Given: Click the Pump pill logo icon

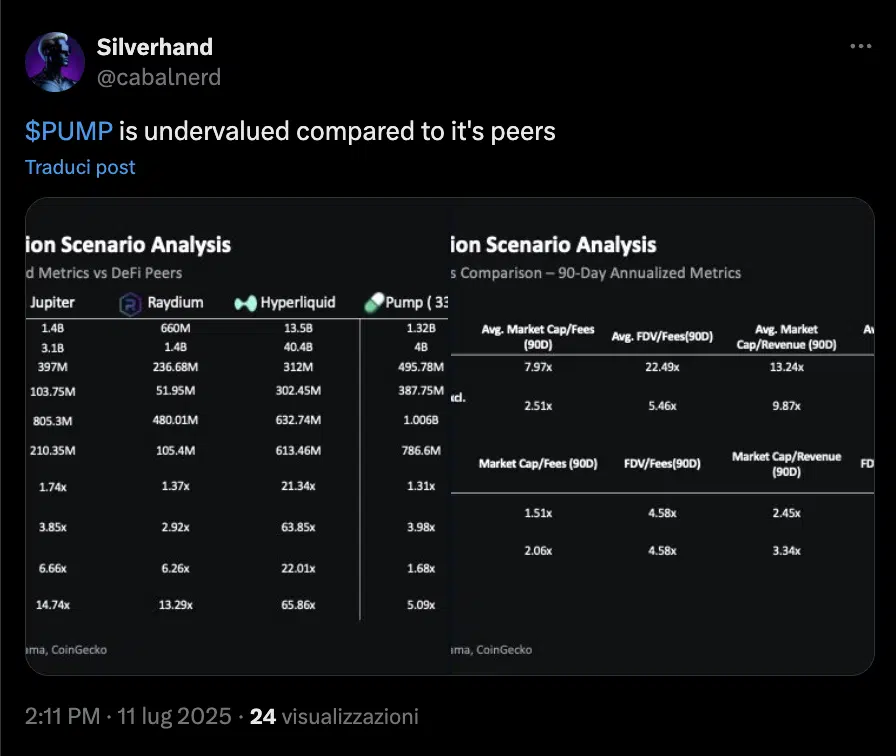Looking at the screenshot, I should click(x=374, y=302).
